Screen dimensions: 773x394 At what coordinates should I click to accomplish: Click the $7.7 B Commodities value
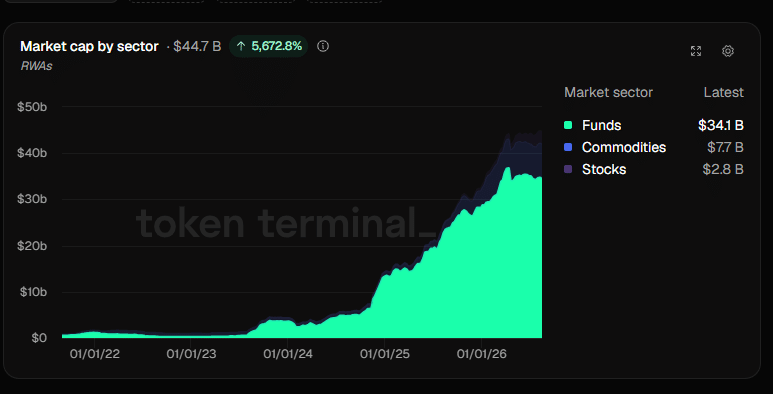pyautogui.click(x=725, y=147)
